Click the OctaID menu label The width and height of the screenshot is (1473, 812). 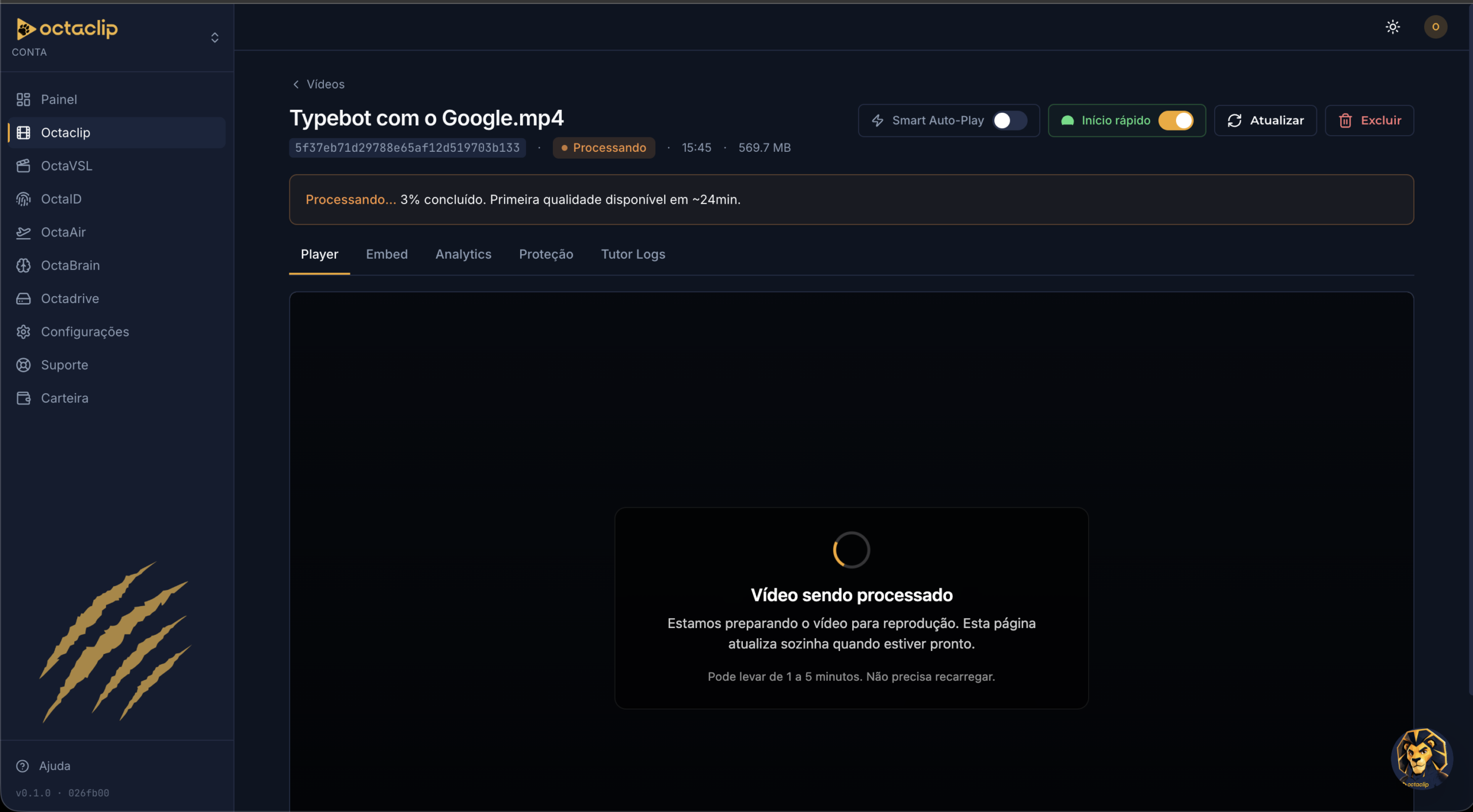pyautogui.click(x=61, y=199)
